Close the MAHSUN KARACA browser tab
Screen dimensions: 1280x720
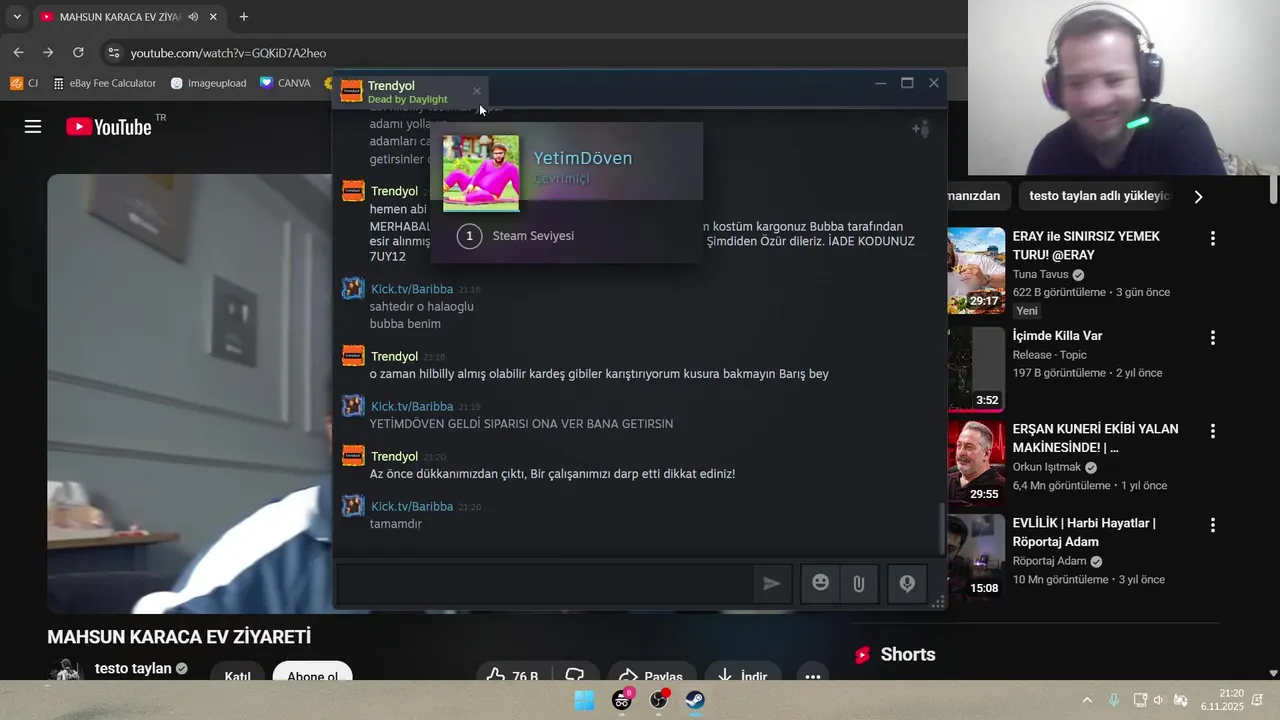click(214, 17)
